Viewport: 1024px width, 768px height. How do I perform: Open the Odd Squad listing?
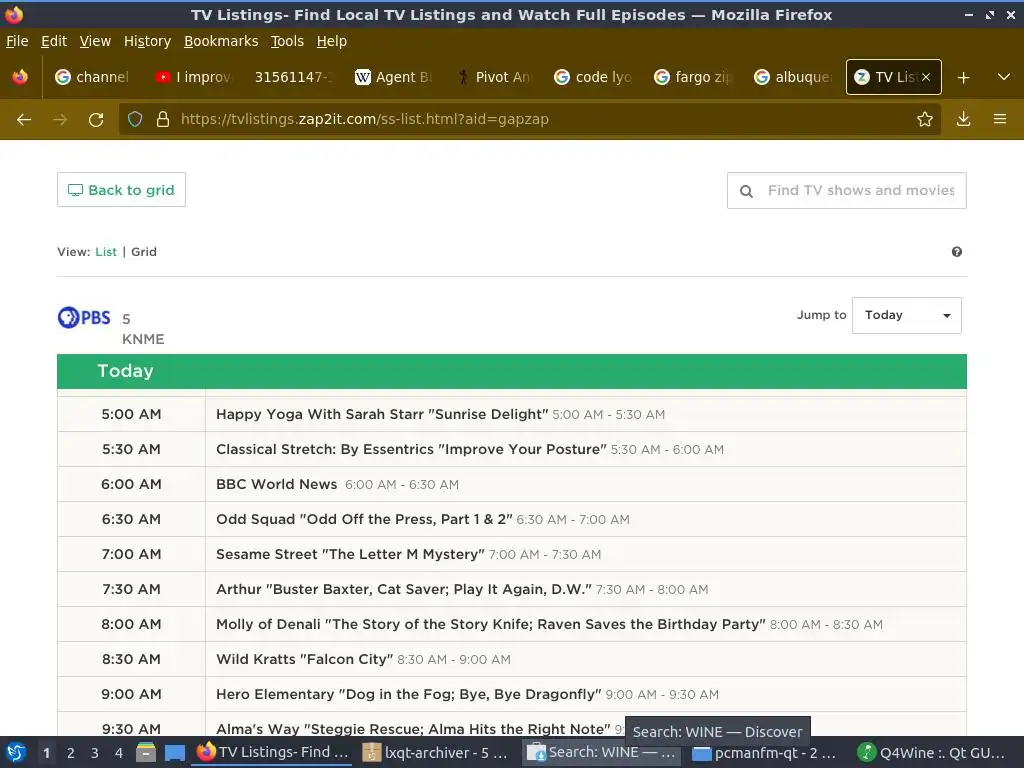(364, 519)
